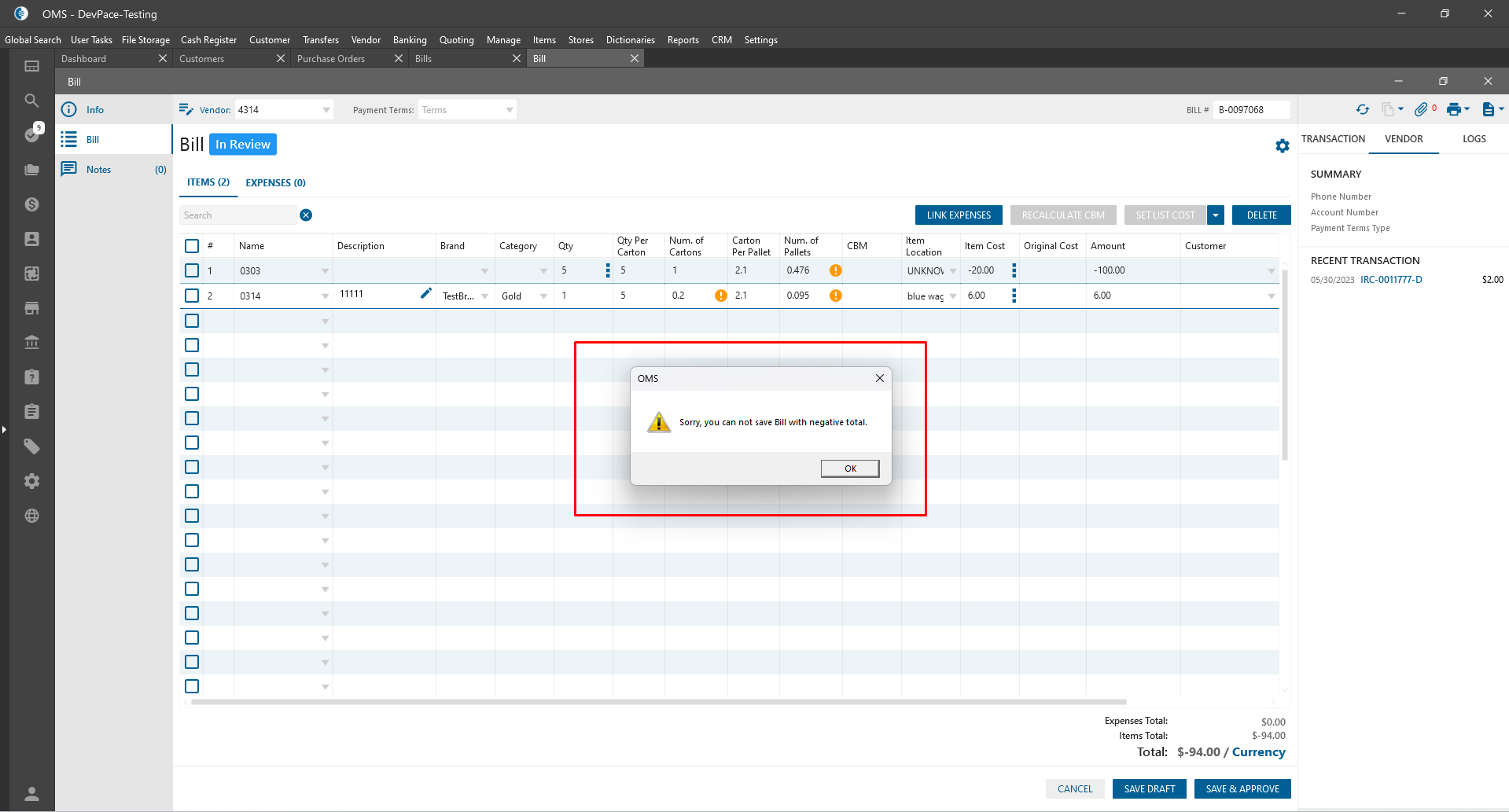This screenshot has height=812, width=1509.
Task: Open the folder icon in left sidebar
Action: [31, 170]
